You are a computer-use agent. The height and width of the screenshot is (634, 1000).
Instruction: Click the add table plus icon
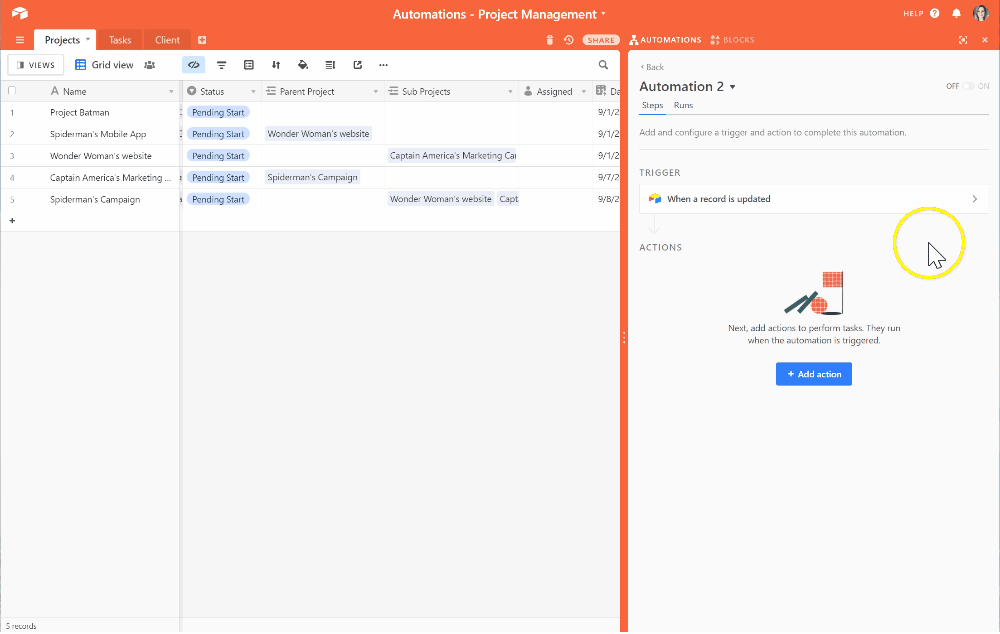202,40
